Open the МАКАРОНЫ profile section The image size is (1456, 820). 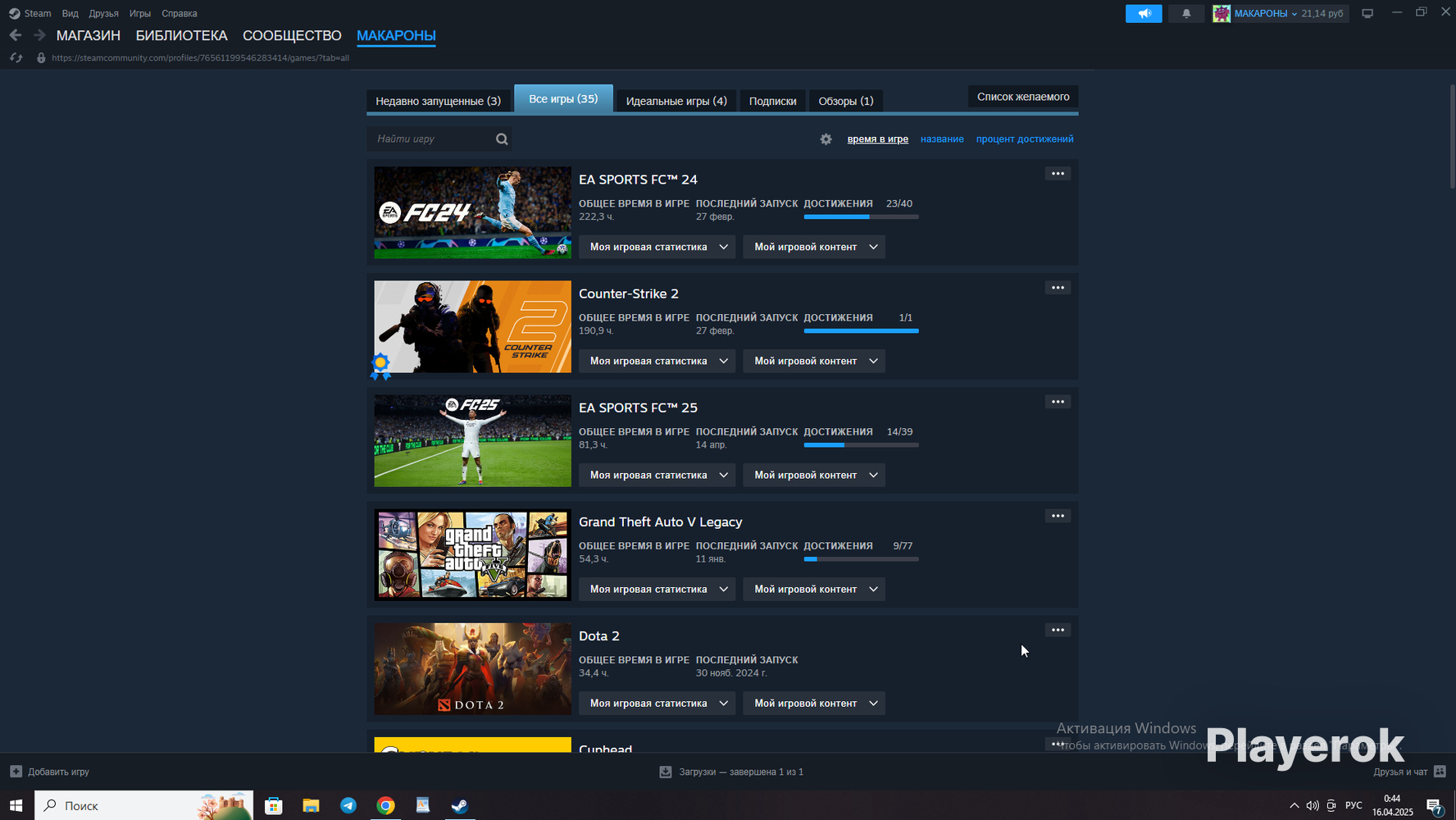pos(396,35)
